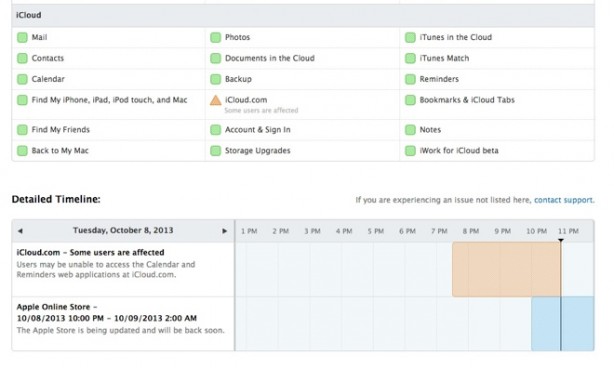Screen dimensions: 614x368
Task: Click 'iCloud.com – Some users are affected' timeline title
Action: [90, 253]
